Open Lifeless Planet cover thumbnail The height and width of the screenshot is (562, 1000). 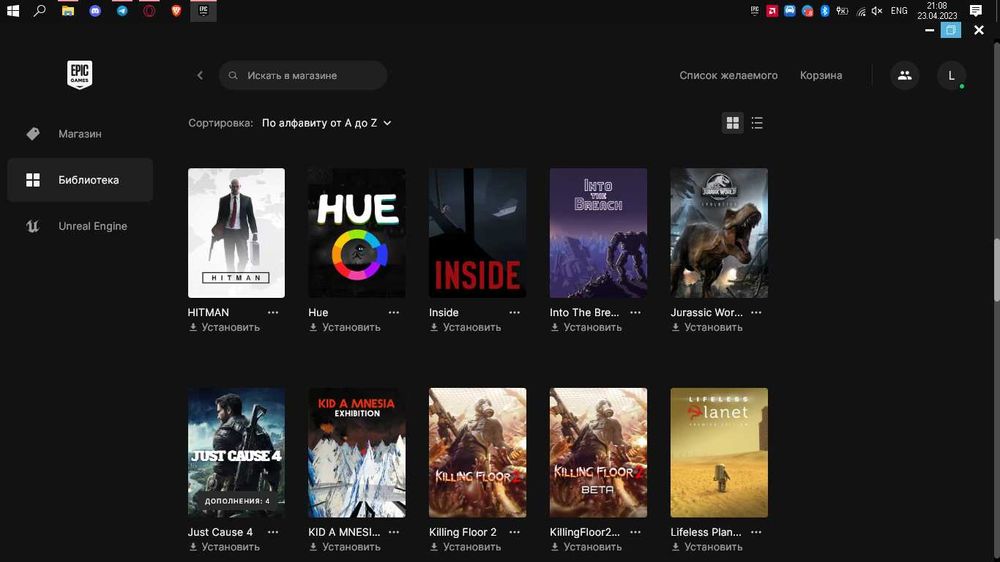coord(719,452)
